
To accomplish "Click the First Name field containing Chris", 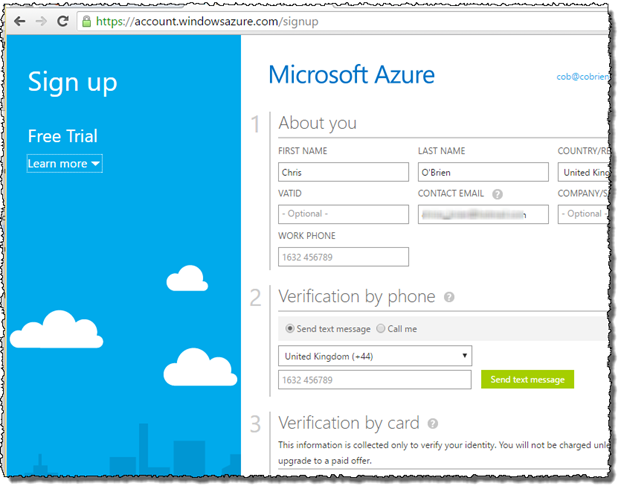I will click(343, 172).
